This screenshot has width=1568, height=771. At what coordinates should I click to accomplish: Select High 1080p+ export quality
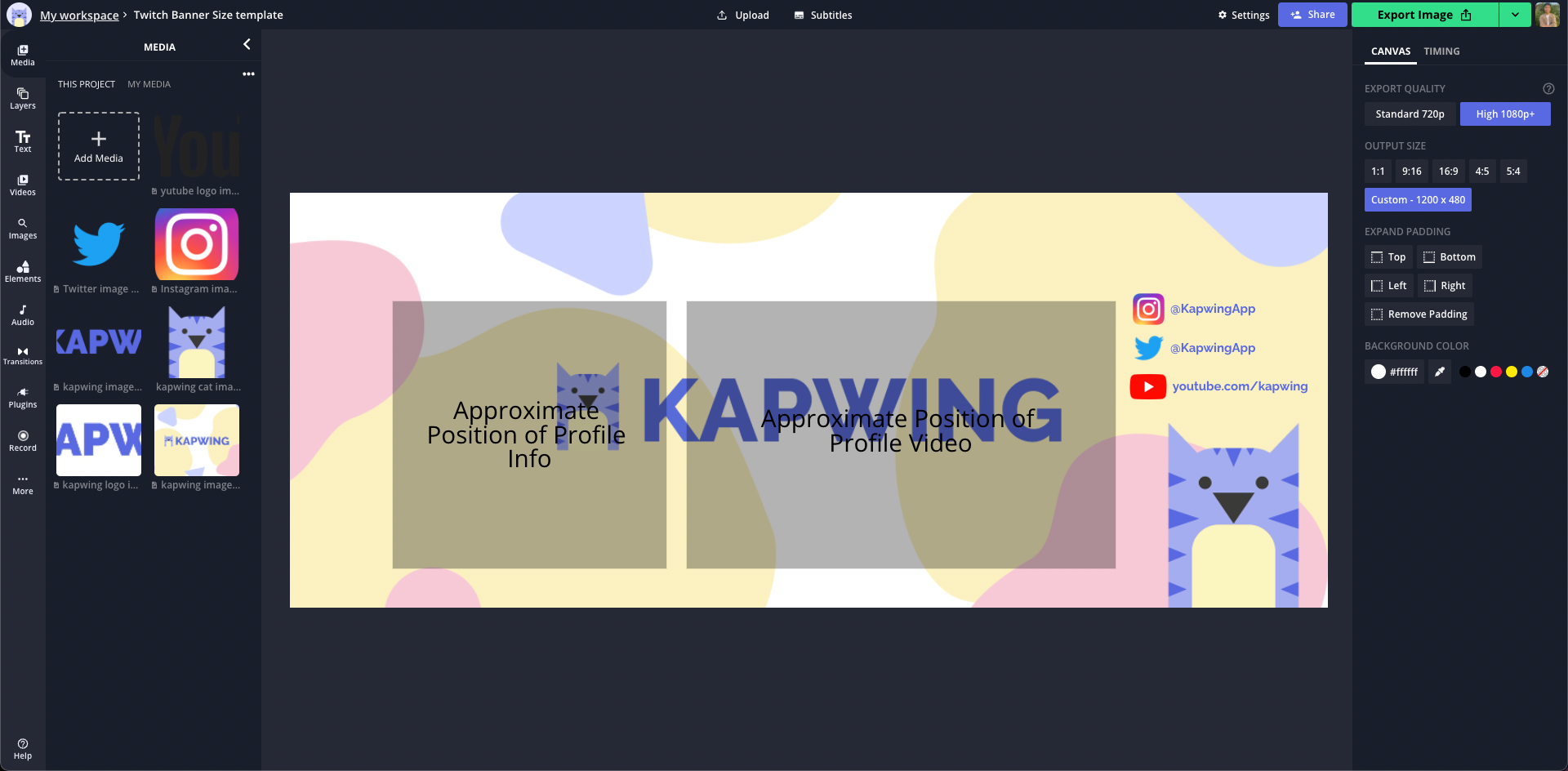(x=1504, y=114)
